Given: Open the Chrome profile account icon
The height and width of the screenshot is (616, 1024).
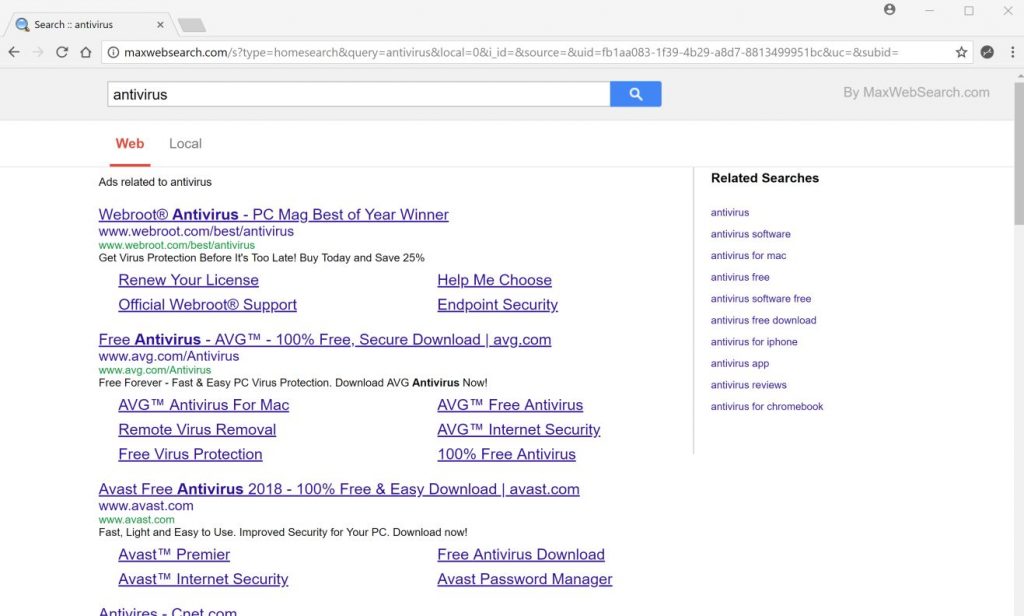Looking at the screenshot, I should click(x=889, y=10).
